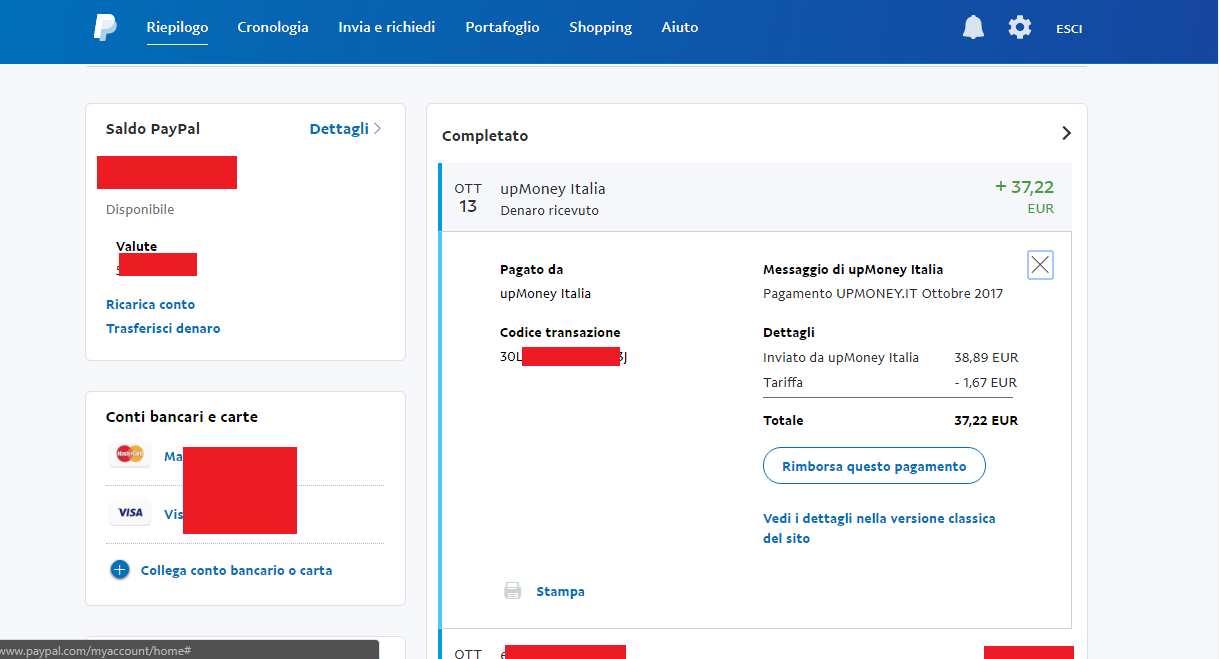Viewport: 1219px width, 659px height.
Task: Go to the Riepilogo tab
Action: [x=177, y=28]
